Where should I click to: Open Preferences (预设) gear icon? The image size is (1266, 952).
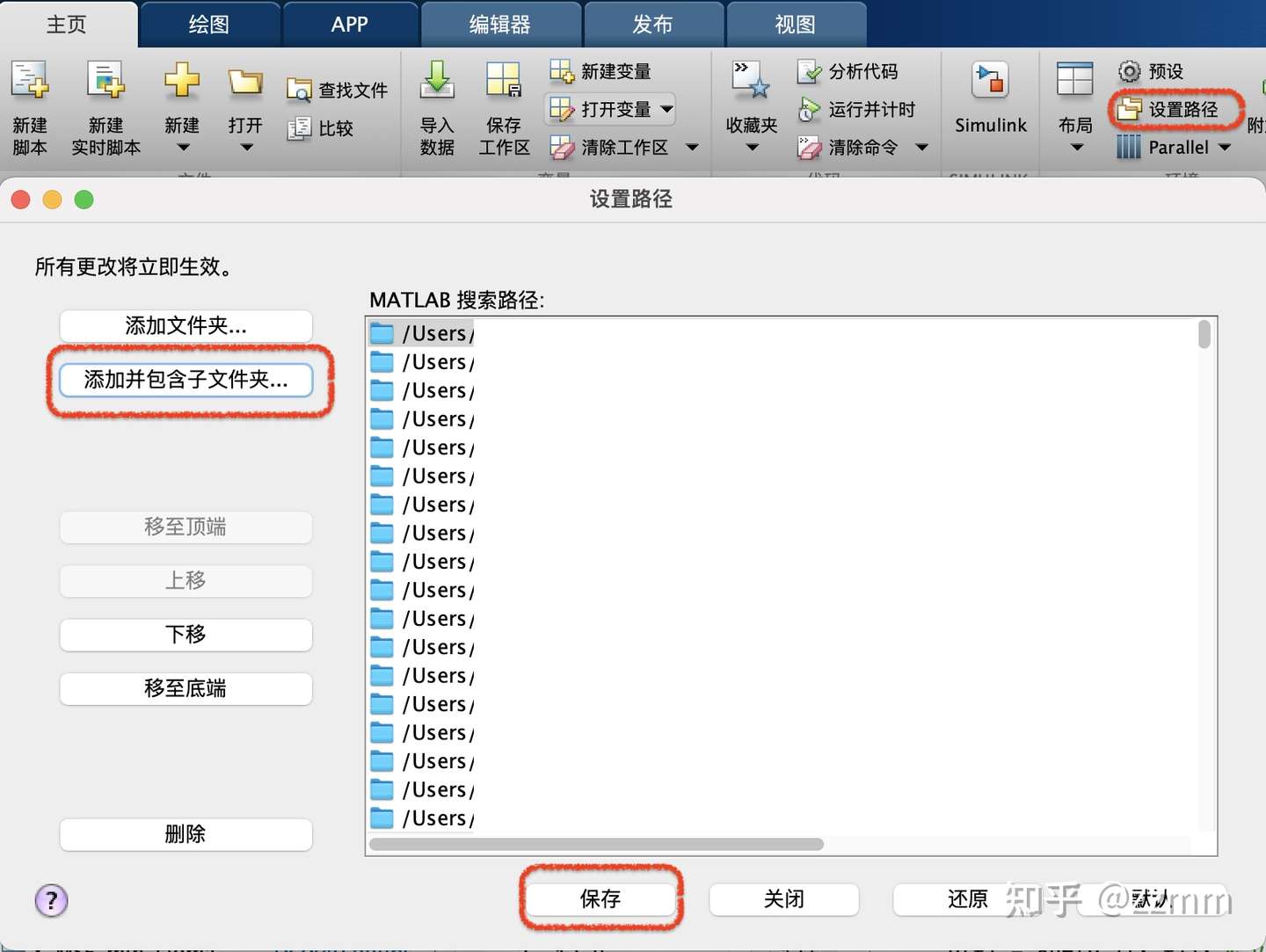click(x=1129, y=71)
